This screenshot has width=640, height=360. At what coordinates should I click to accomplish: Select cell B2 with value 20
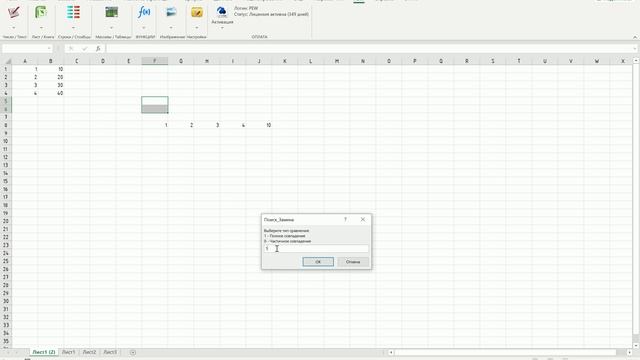pos(51,77)
